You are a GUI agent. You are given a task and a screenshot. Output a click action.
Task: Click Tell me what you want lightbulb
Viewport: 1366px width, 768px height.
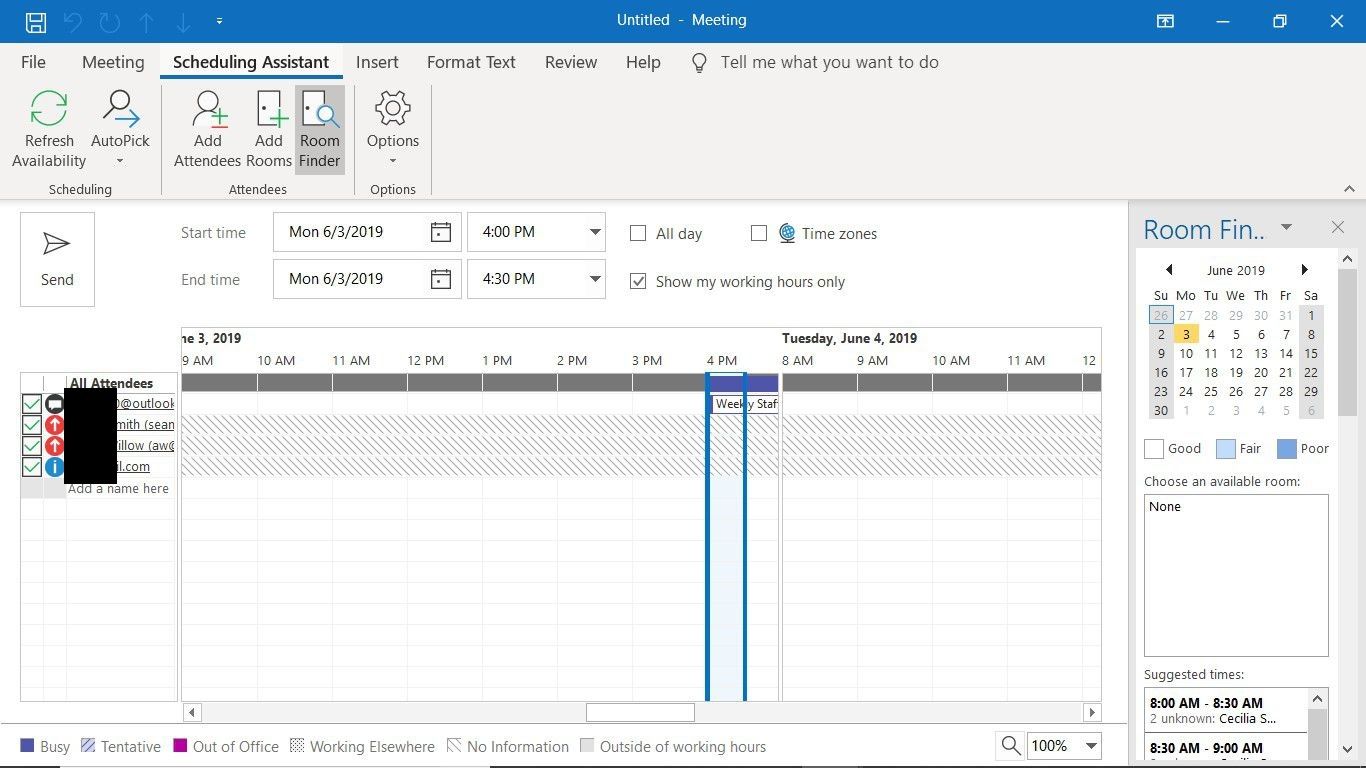pyautogui.click(x=700, y=63)
